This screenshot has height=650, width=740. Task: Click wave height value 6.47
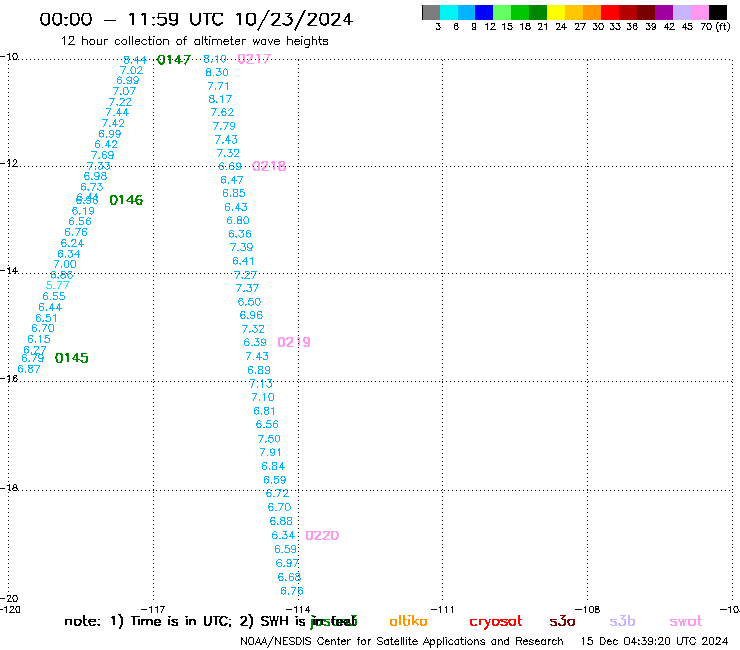click(x=232, y=180)
